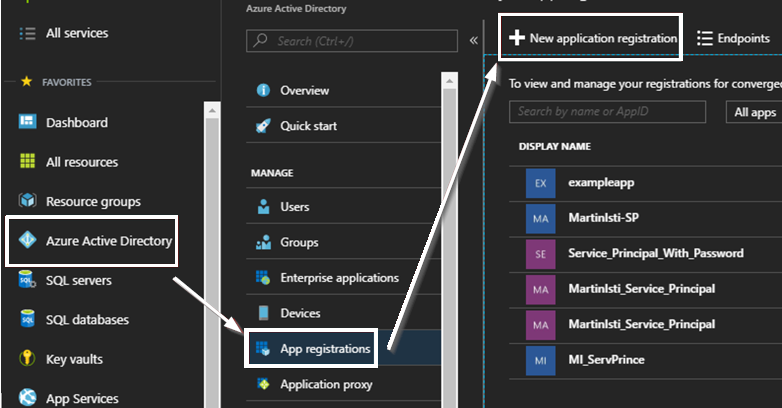Click up arrow of favorites scrollbar
782x408 pixels.
212,110
